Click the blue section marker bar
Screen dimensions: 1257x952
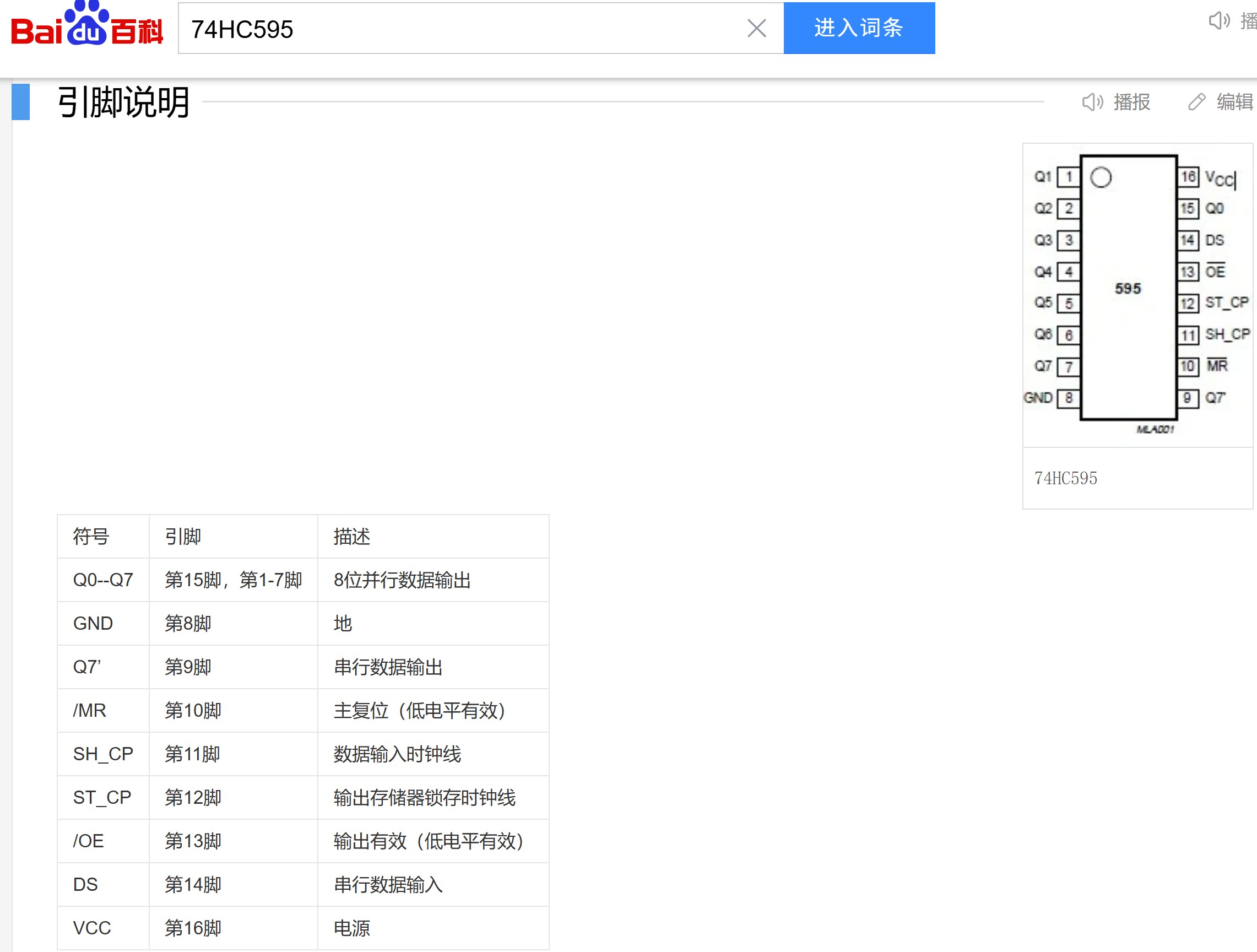20,102
